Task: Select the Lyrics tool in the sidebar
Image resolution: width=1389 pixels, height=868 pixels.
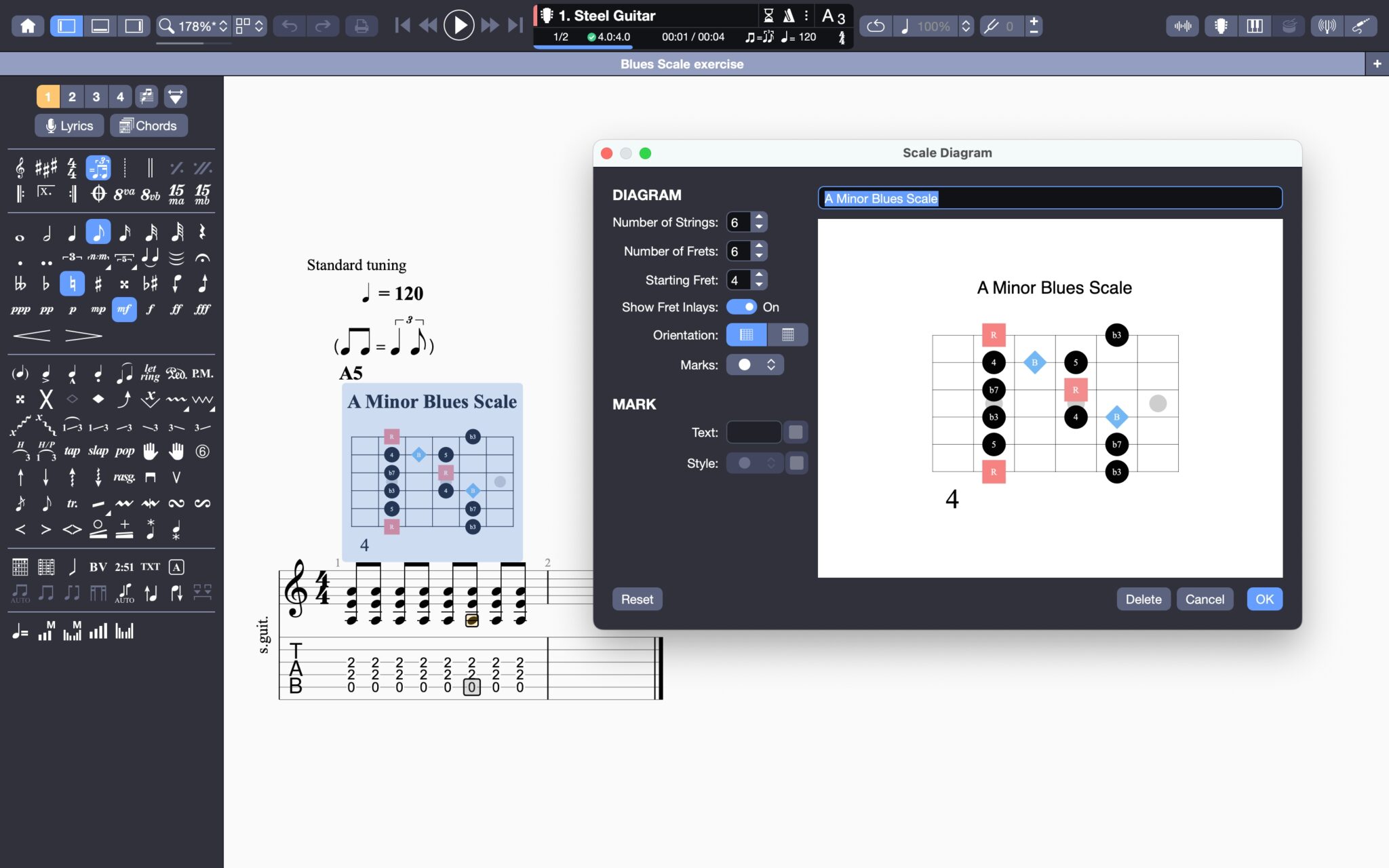Action: (68, 125)
